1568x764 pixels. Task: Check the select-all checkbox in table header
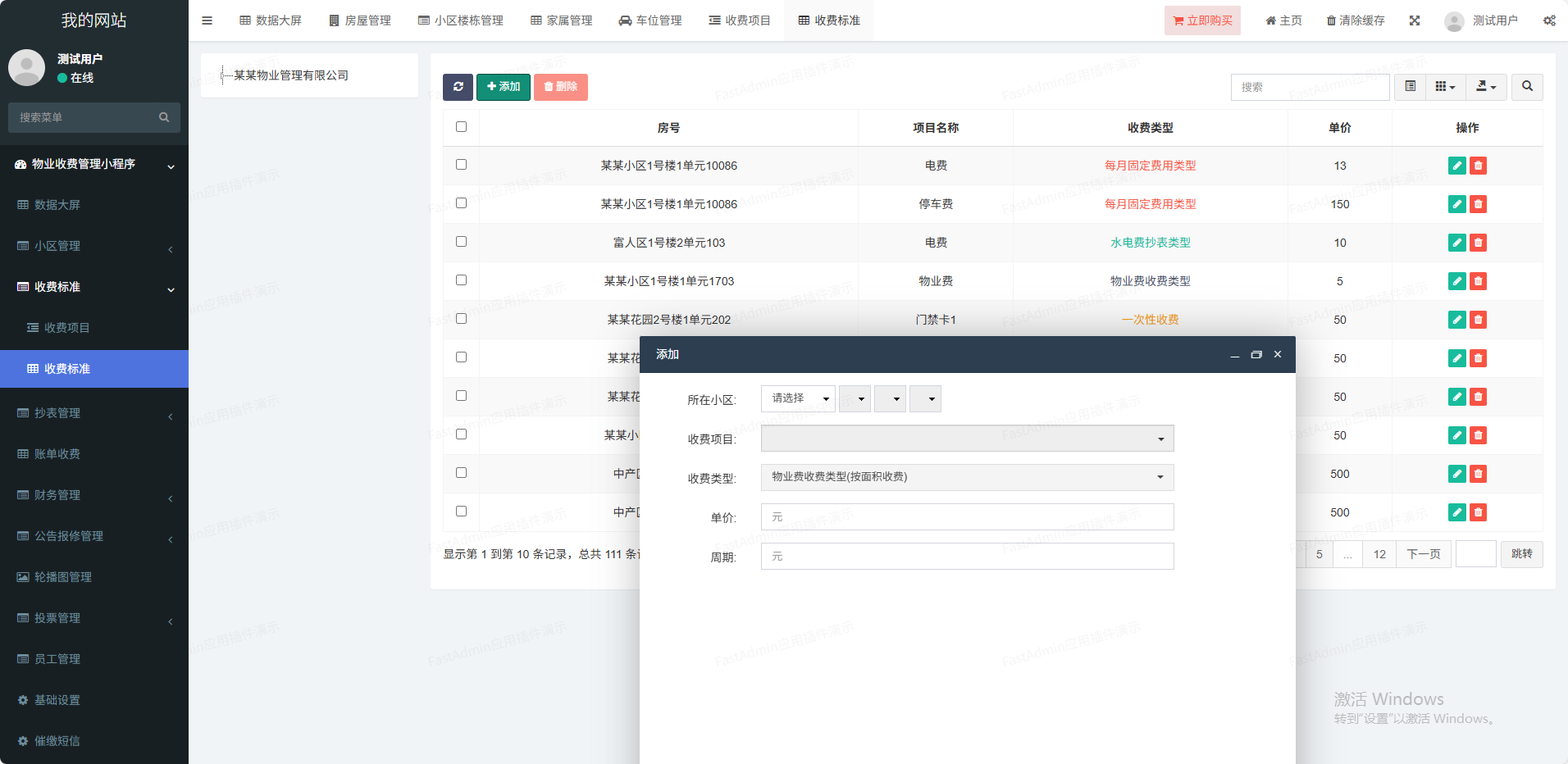[x=461, y=127]
